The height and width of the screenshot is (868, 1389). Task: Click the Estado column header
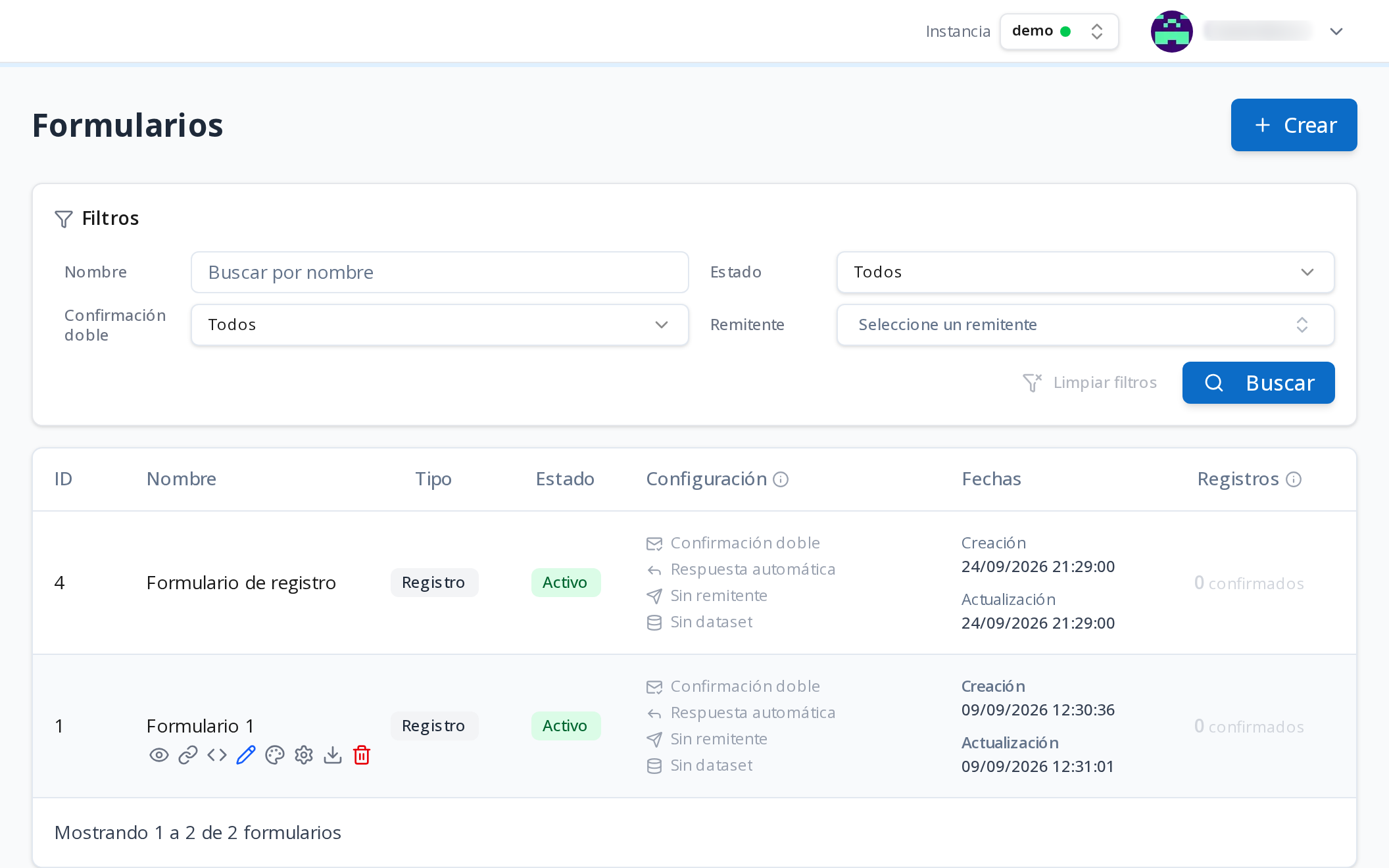click(565, 479)
